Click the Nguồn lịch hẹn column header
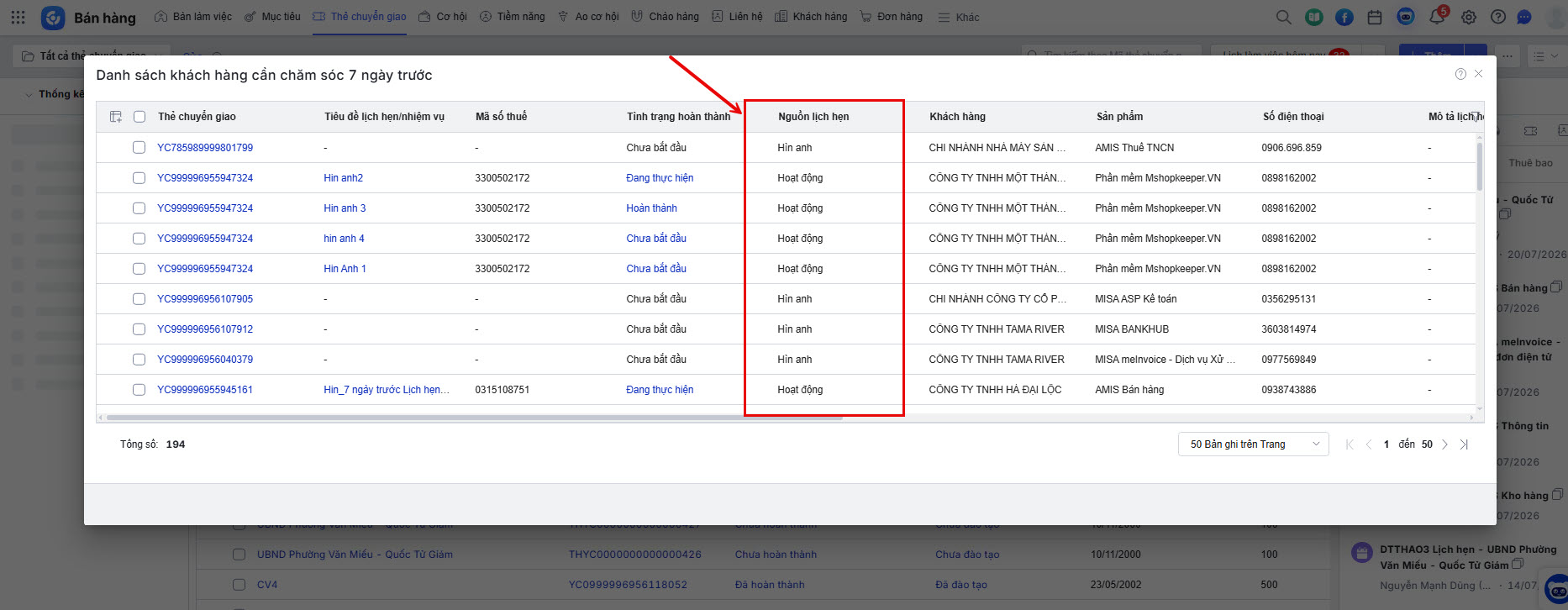Image resolution: width=1568 pixels, height=610 pixels. click(813, 117)
